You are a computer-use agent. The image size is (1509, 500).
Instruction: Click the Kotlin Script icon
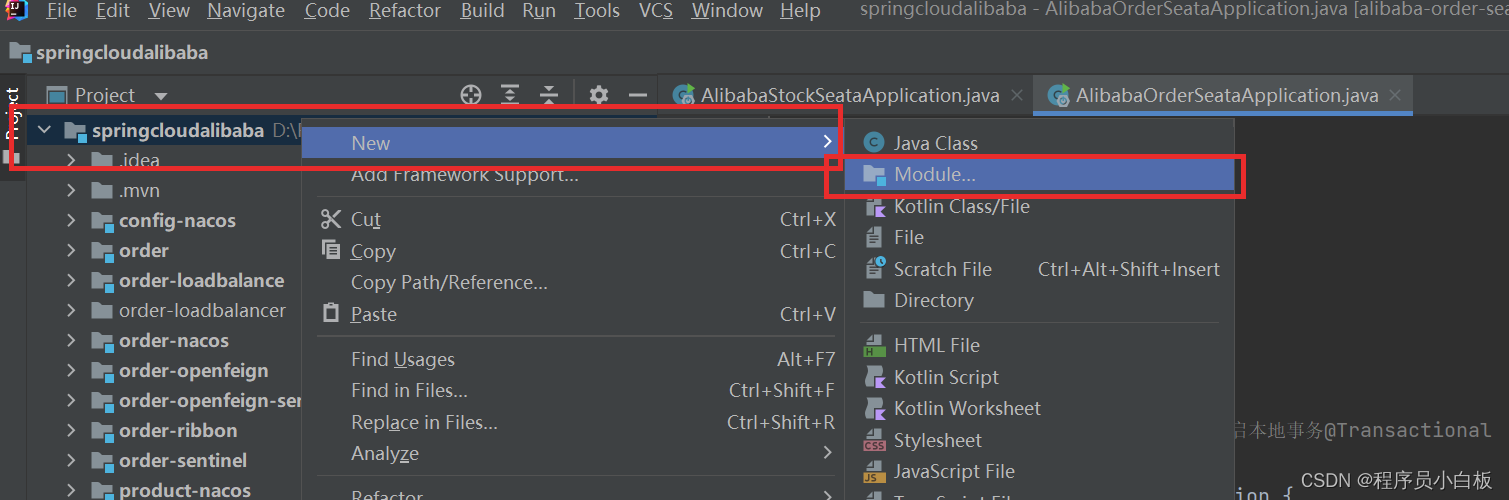[875, 377]
